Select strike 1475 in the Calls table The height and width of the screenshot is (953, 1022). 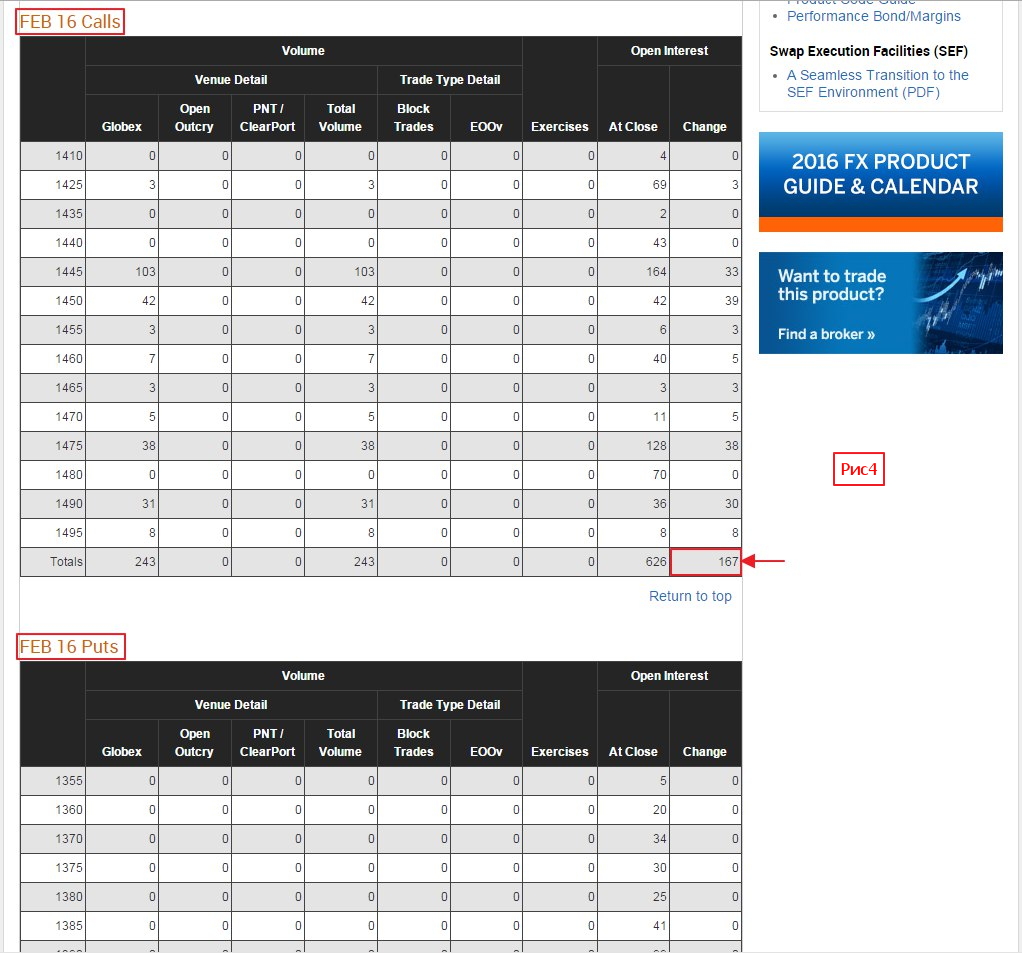(x=69, y=446)
